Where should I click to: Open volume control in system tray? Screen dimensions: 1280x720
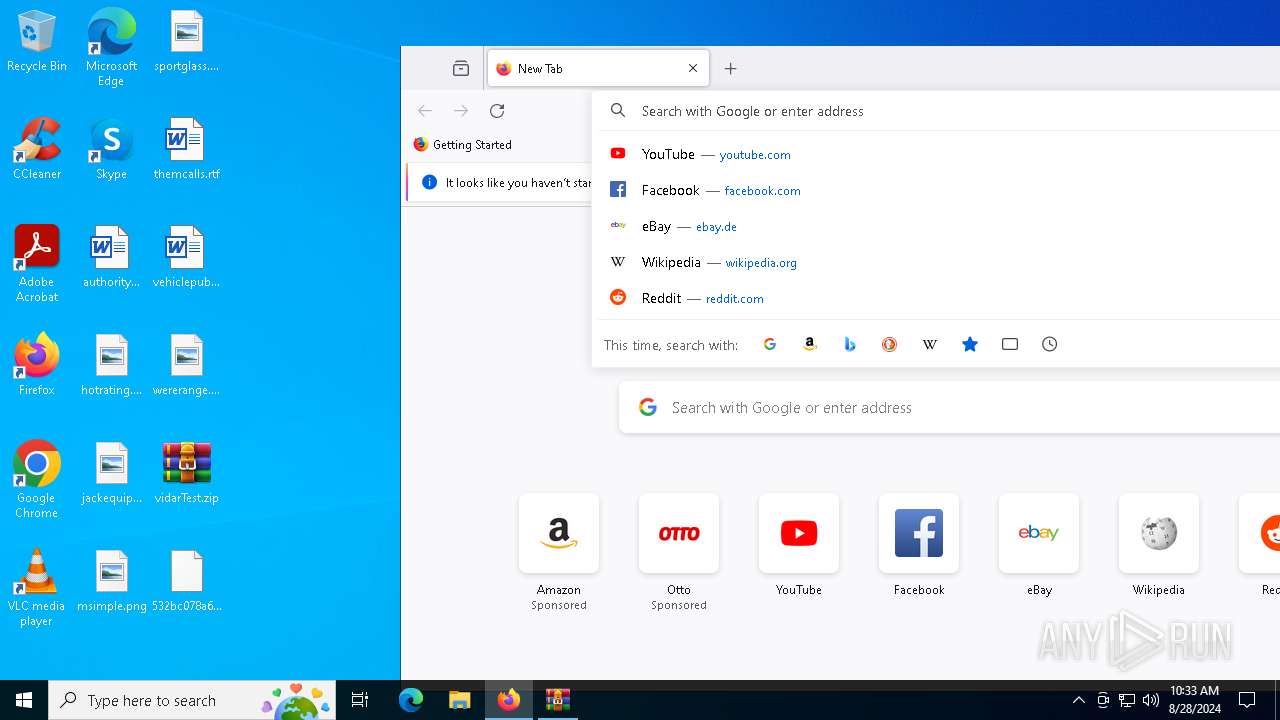point(1151,700)
